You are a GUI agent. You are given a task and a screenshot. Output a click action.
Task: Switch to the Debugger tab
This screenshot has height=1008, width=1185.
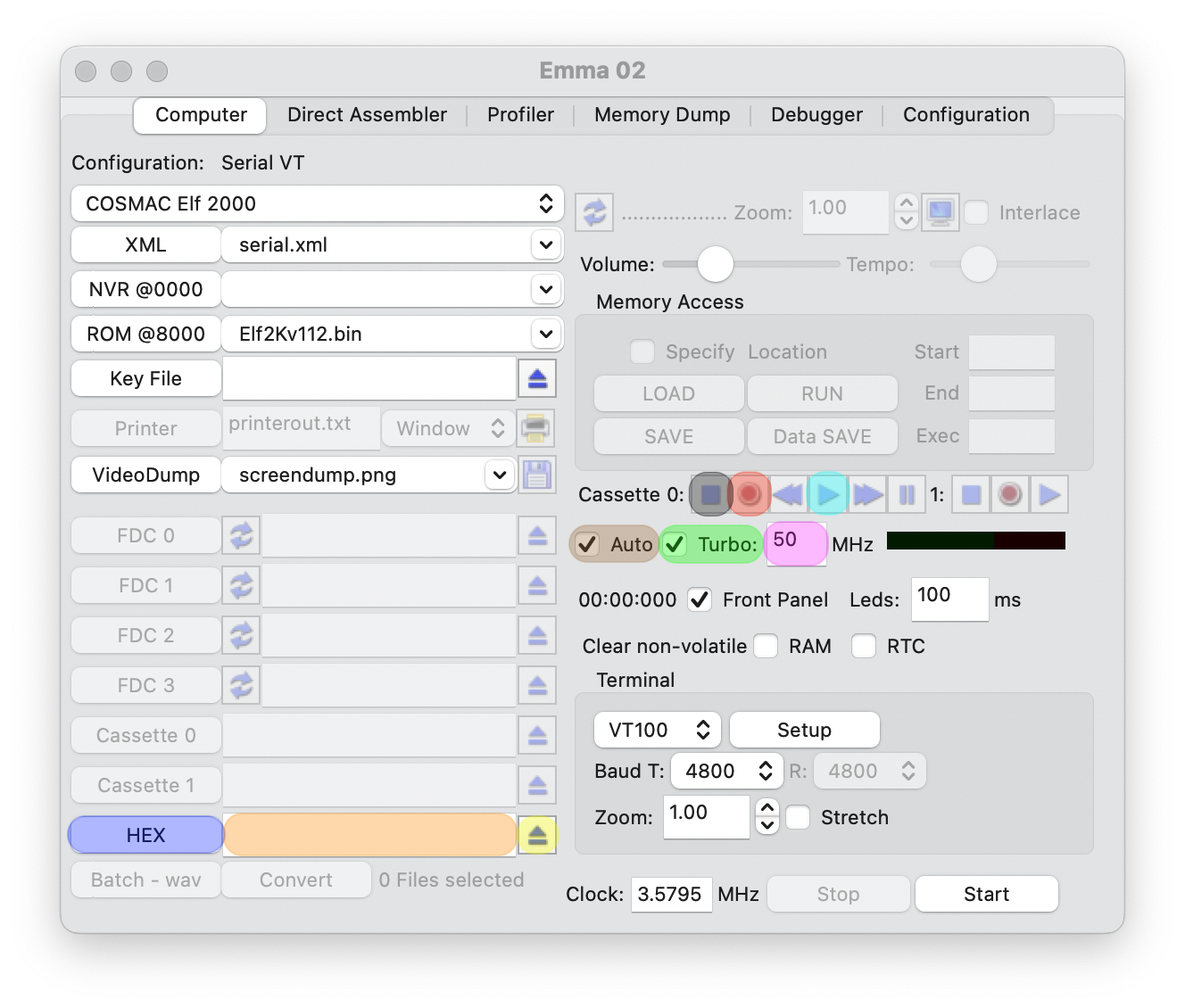click(816, 115)
